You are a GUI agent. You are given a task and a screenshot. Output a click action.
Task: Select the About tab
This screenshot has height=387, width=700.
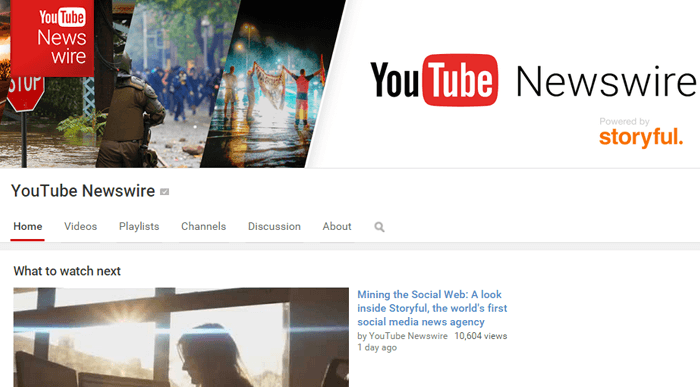click(337, 226)
